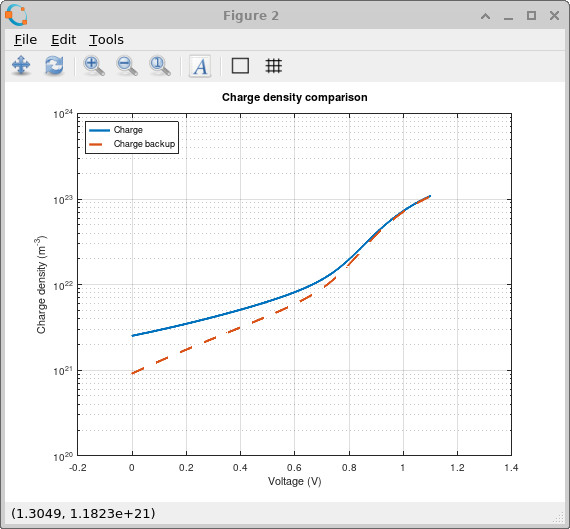Click y-axis tick label 10^20
Screen dimensions: 570x529
click(x=63, y=456)
